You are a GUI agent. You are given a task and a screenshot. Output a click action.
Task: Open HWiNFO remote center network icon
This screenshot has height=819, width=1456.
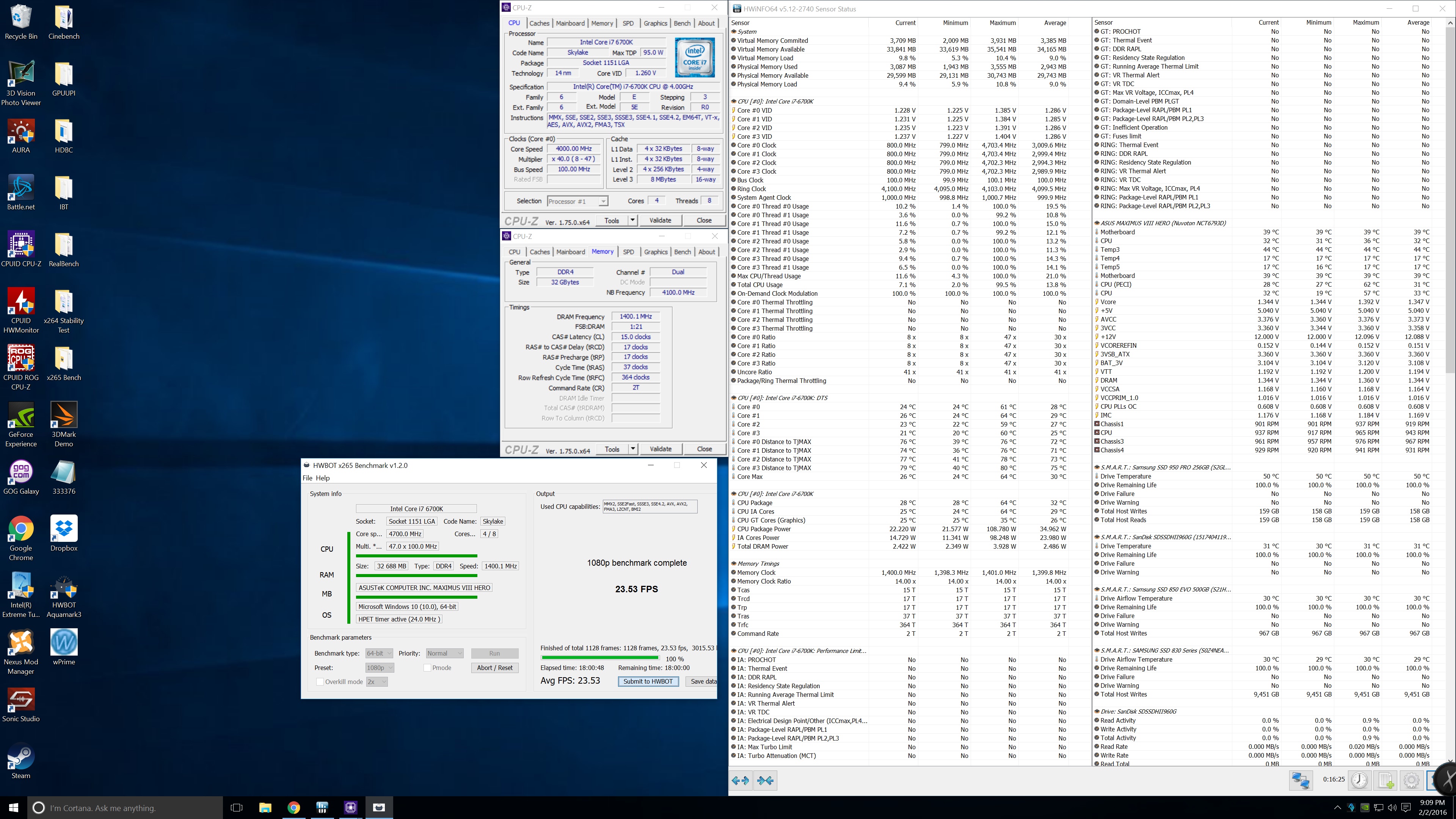click(x=1300, y=781)
